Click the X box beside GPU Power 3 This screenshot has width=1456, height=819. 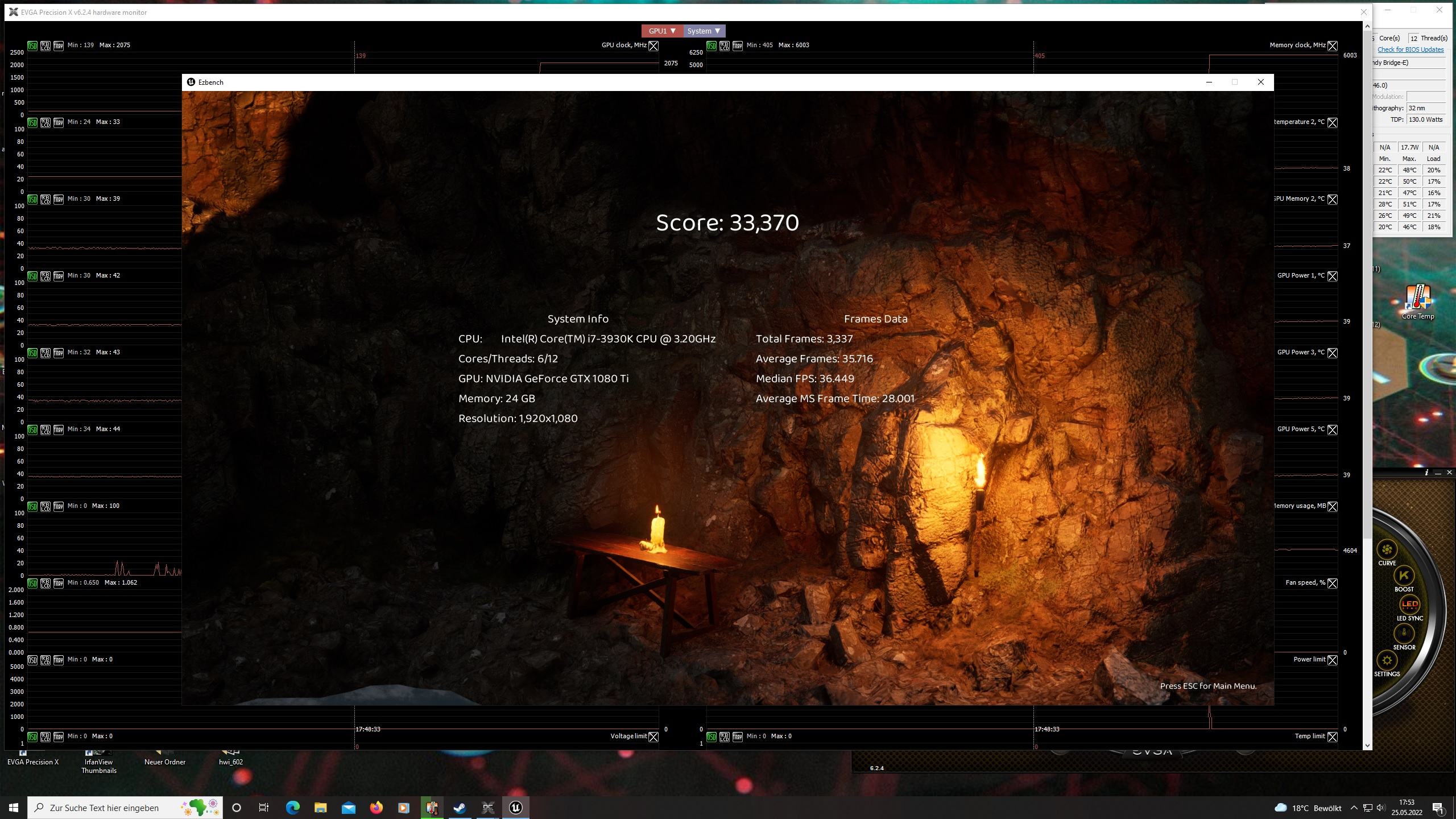point(1333,353)
